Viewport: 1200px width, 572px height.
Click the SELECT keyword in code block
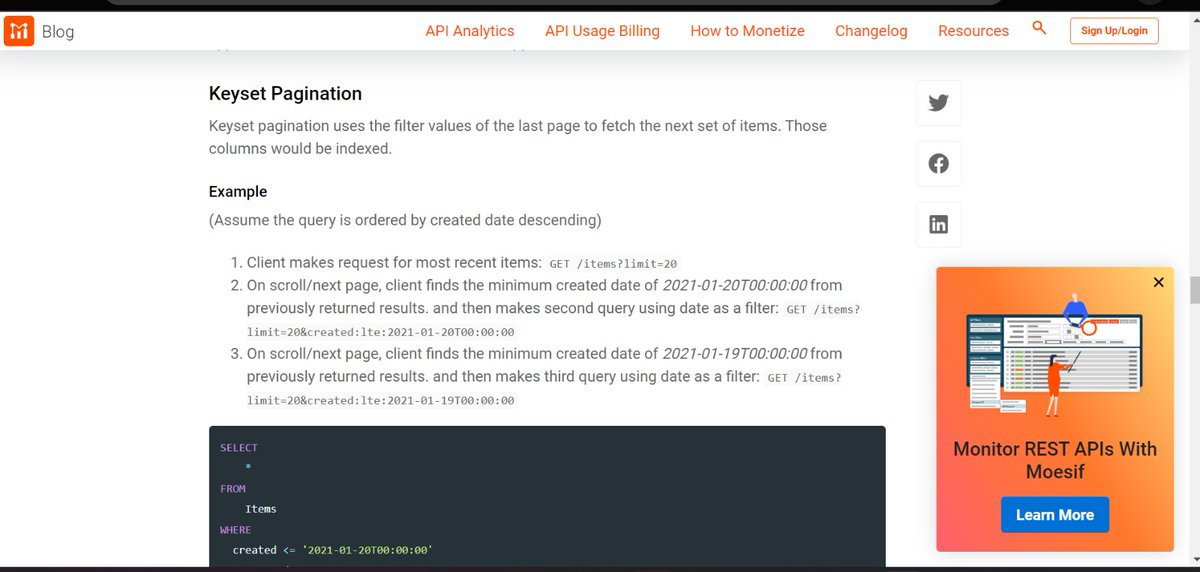(x=239, y=448)
